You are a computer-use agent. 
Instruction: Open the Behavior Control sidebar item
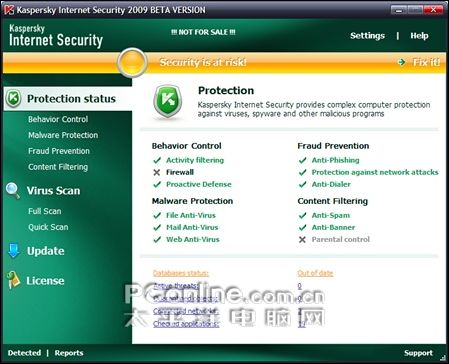click(58, 119)
